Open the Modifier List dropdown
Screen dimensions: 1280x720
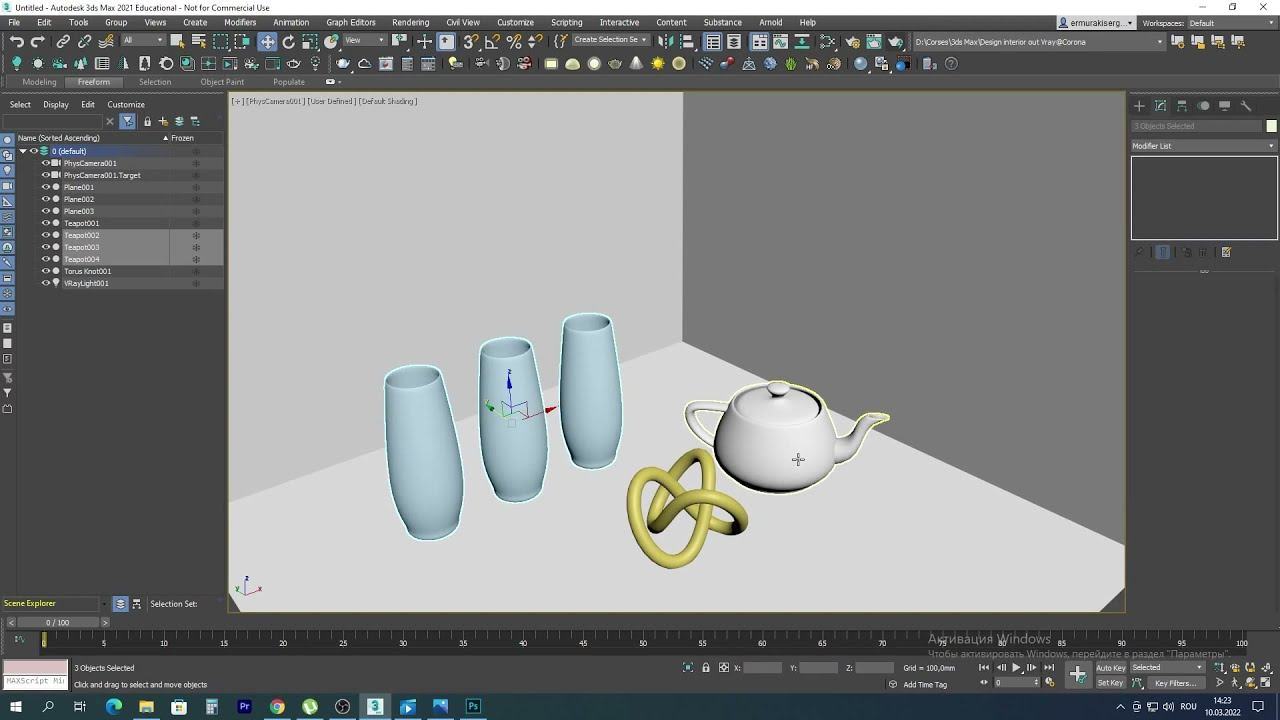[x=1204, y=146]
